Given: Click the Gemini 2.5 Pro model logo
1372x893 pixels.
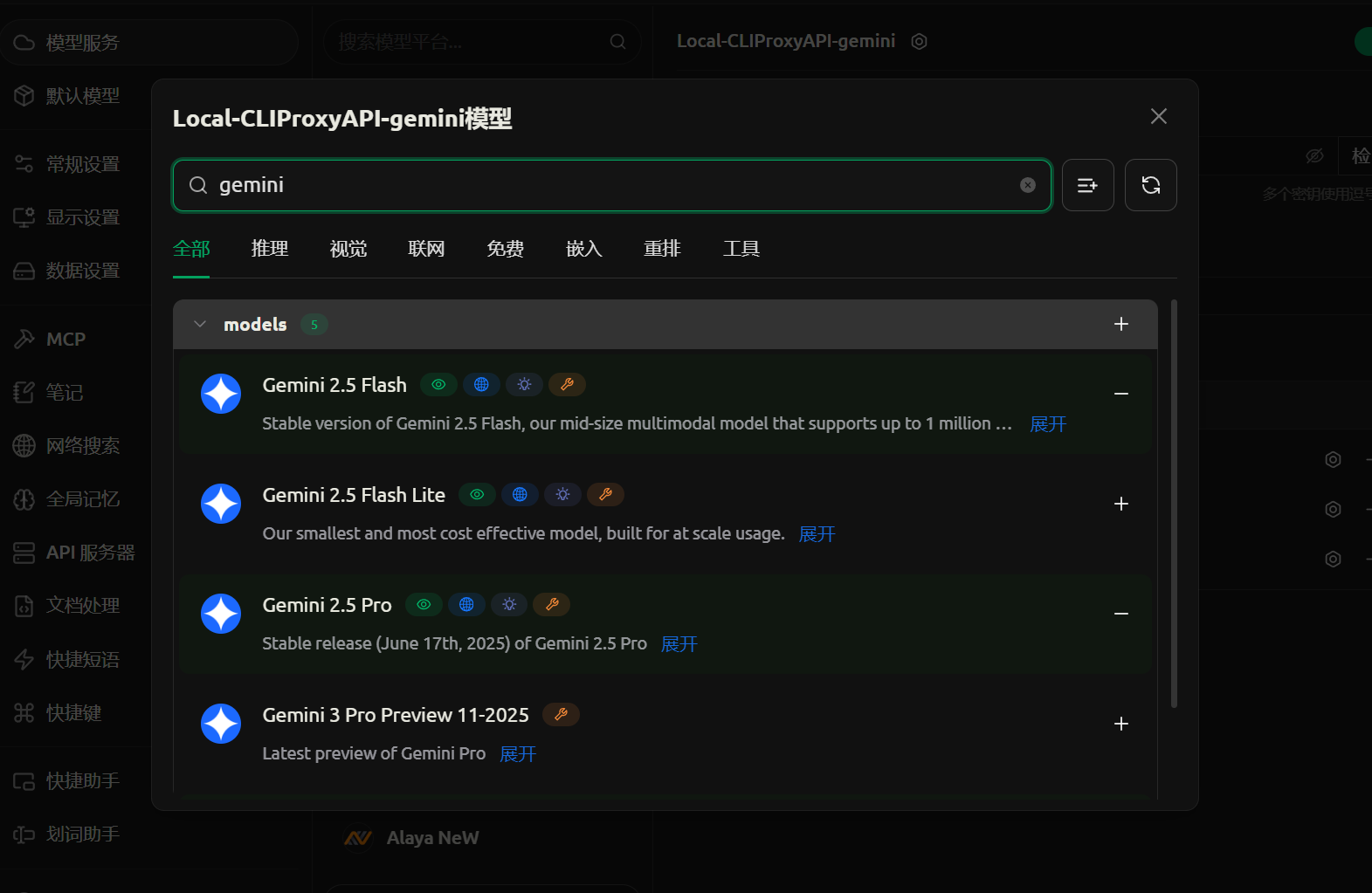Looking at the screenshot, I should pos(221,614).
